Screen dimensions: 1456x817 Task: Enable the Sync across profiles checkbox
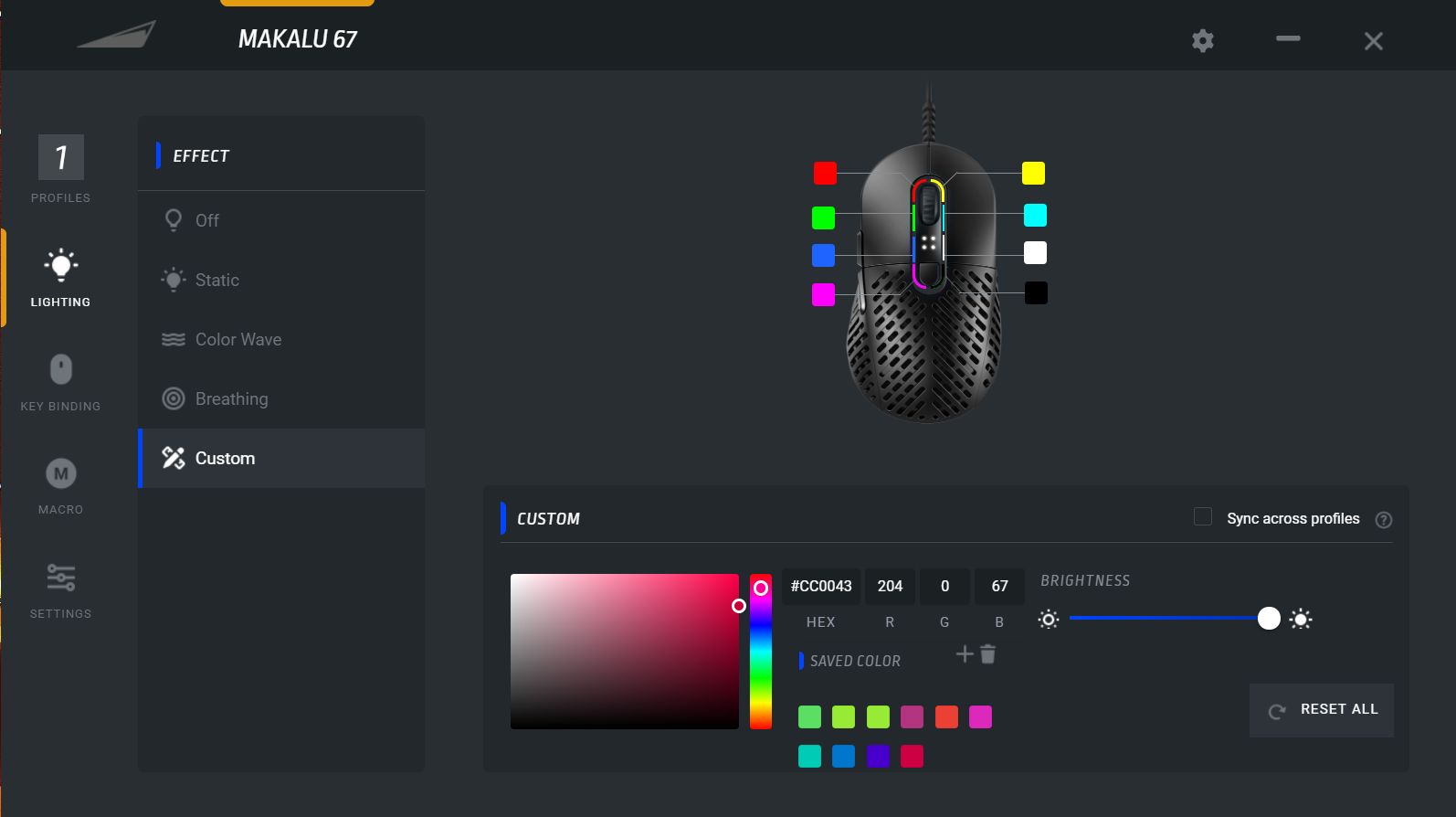coord(1203,517)
